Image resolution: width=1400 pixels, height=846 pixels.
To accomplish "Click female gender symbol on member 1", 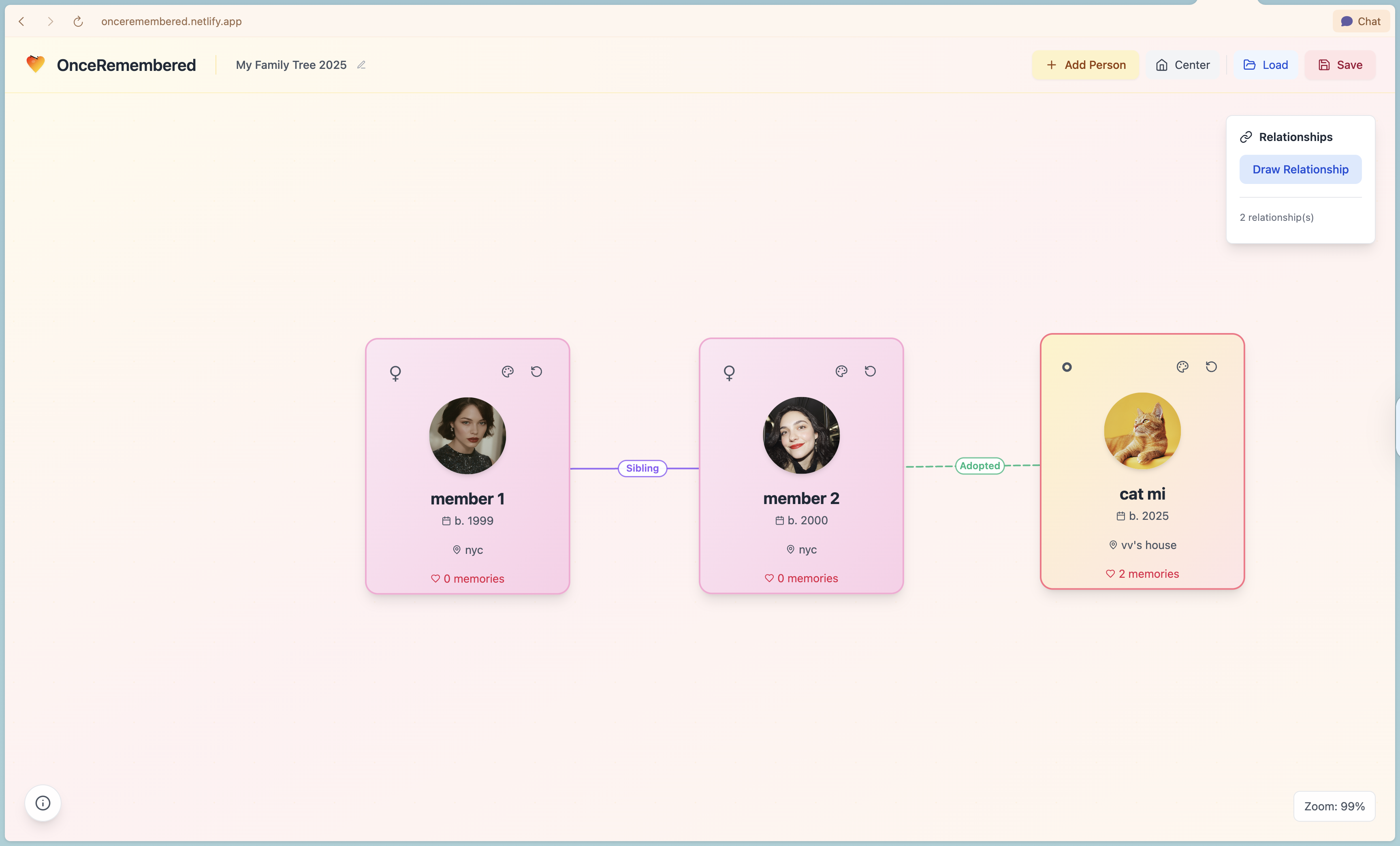I will point(395,373).
